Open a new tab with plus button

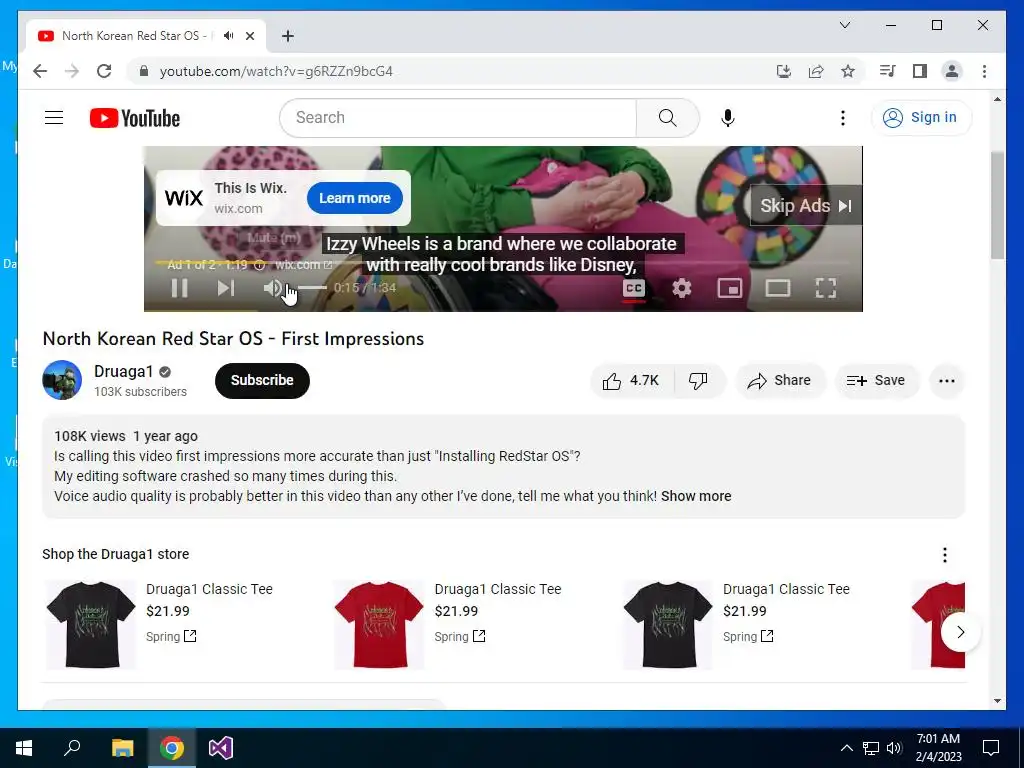pos(288,36)
